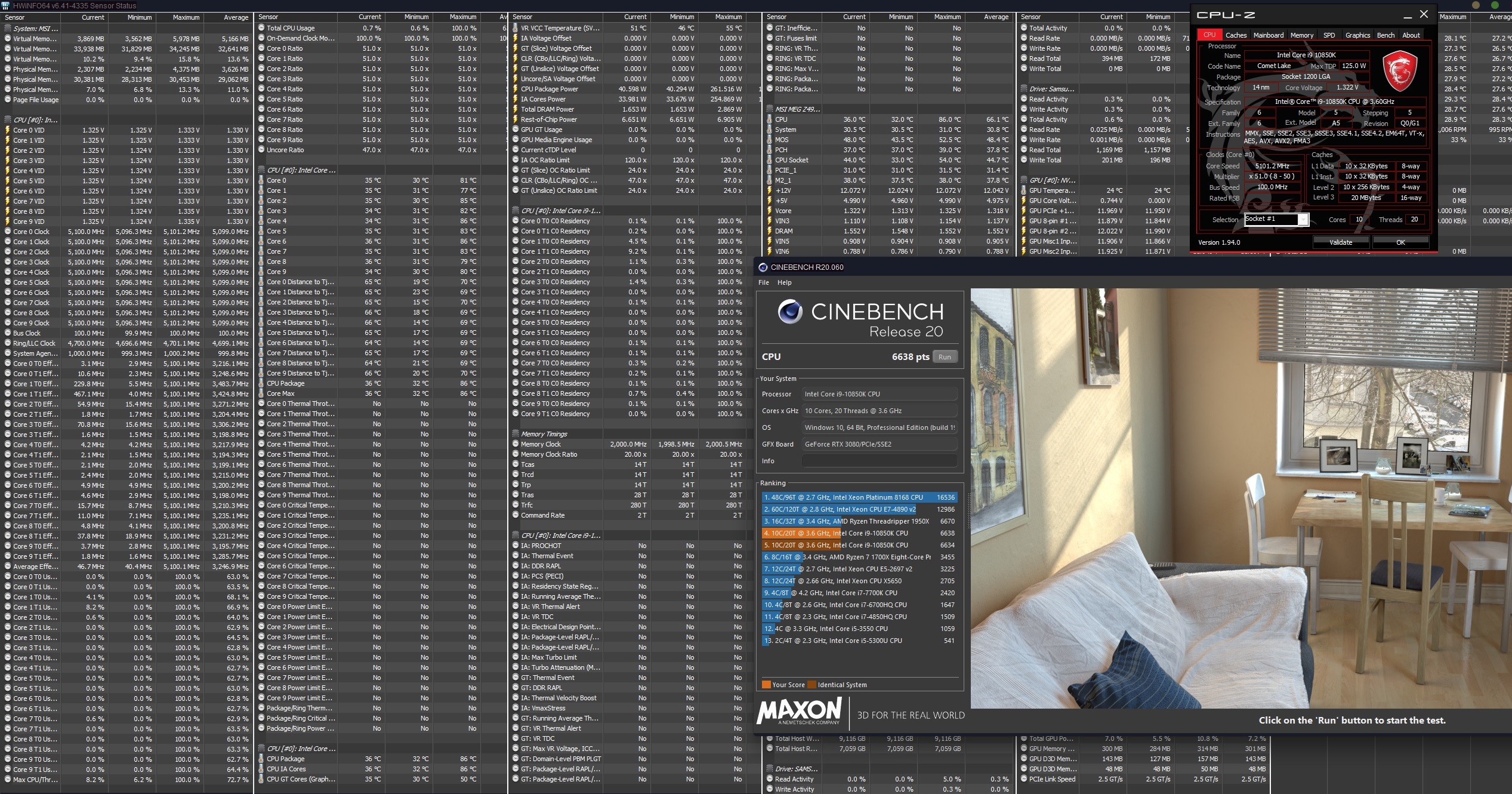Select Total CPU Usage sensor icon in HWiNFO
The image size is (1512, 794).
(261, 28)
